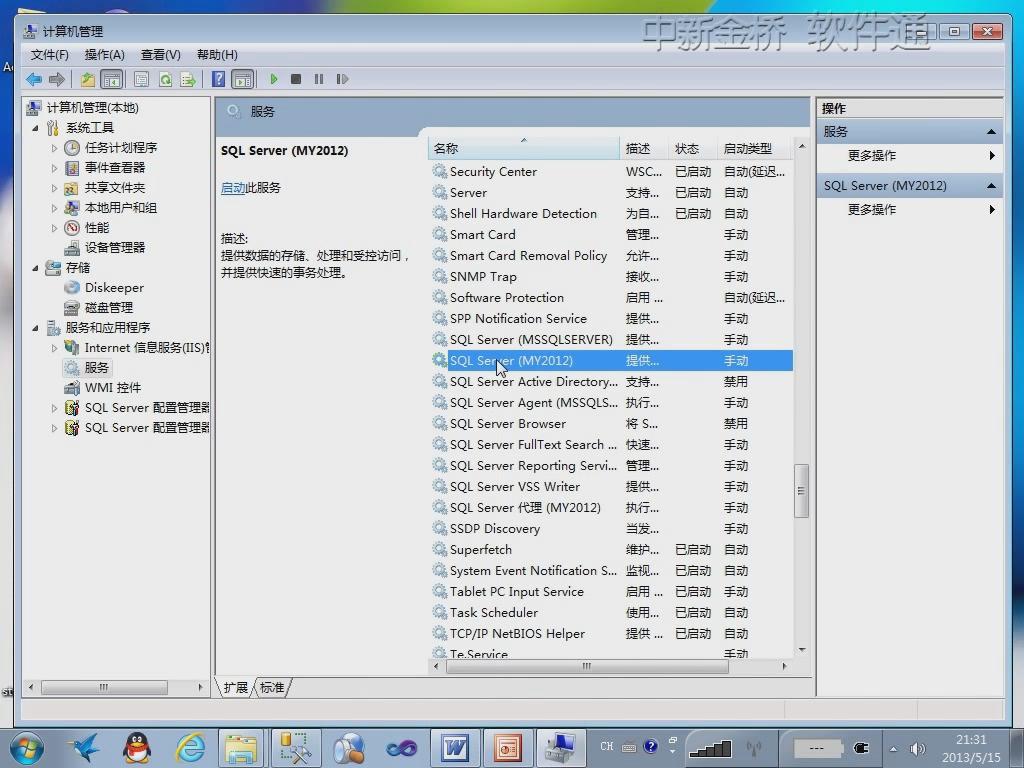Click the Pause service toolbar button
Image resolution: width=1024 pixels, height=768 pixels.
319,79
